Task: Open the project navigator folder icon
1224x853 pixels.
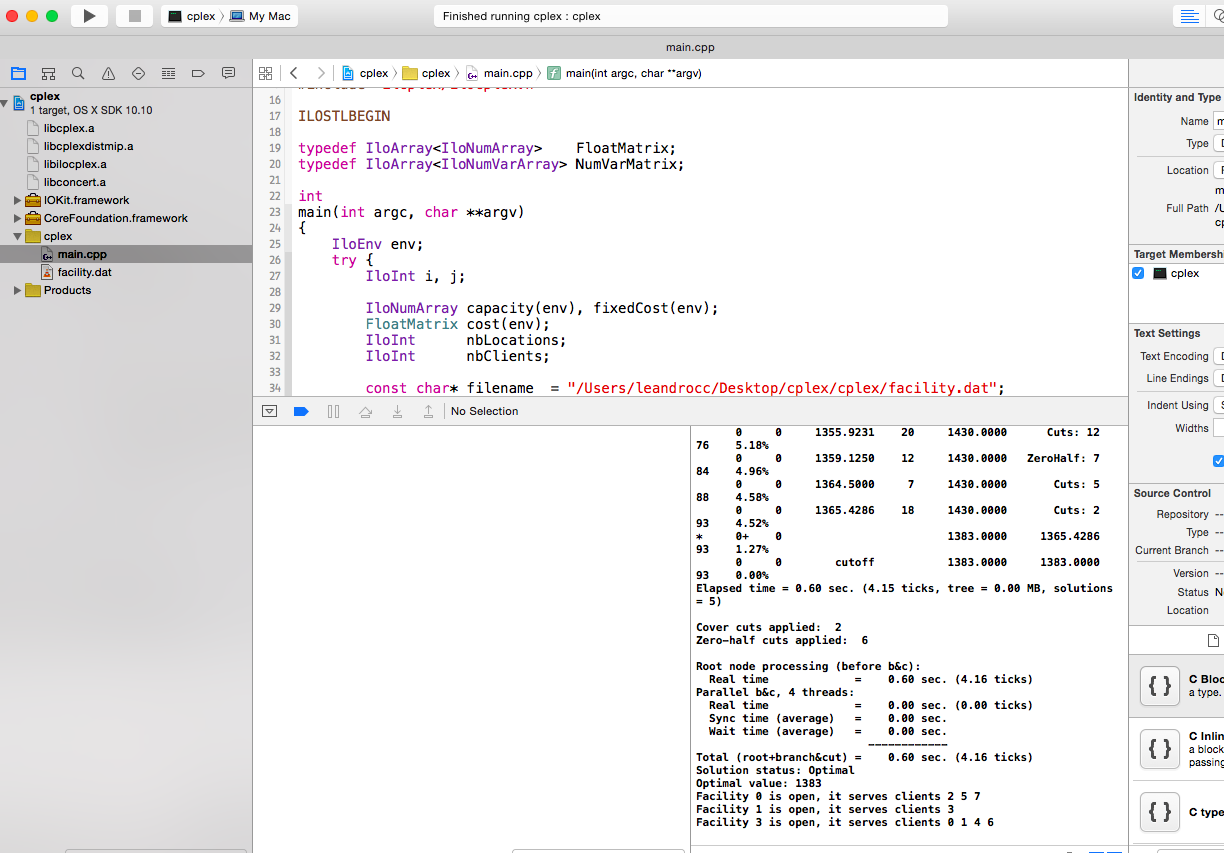Action: pos(18,73)
